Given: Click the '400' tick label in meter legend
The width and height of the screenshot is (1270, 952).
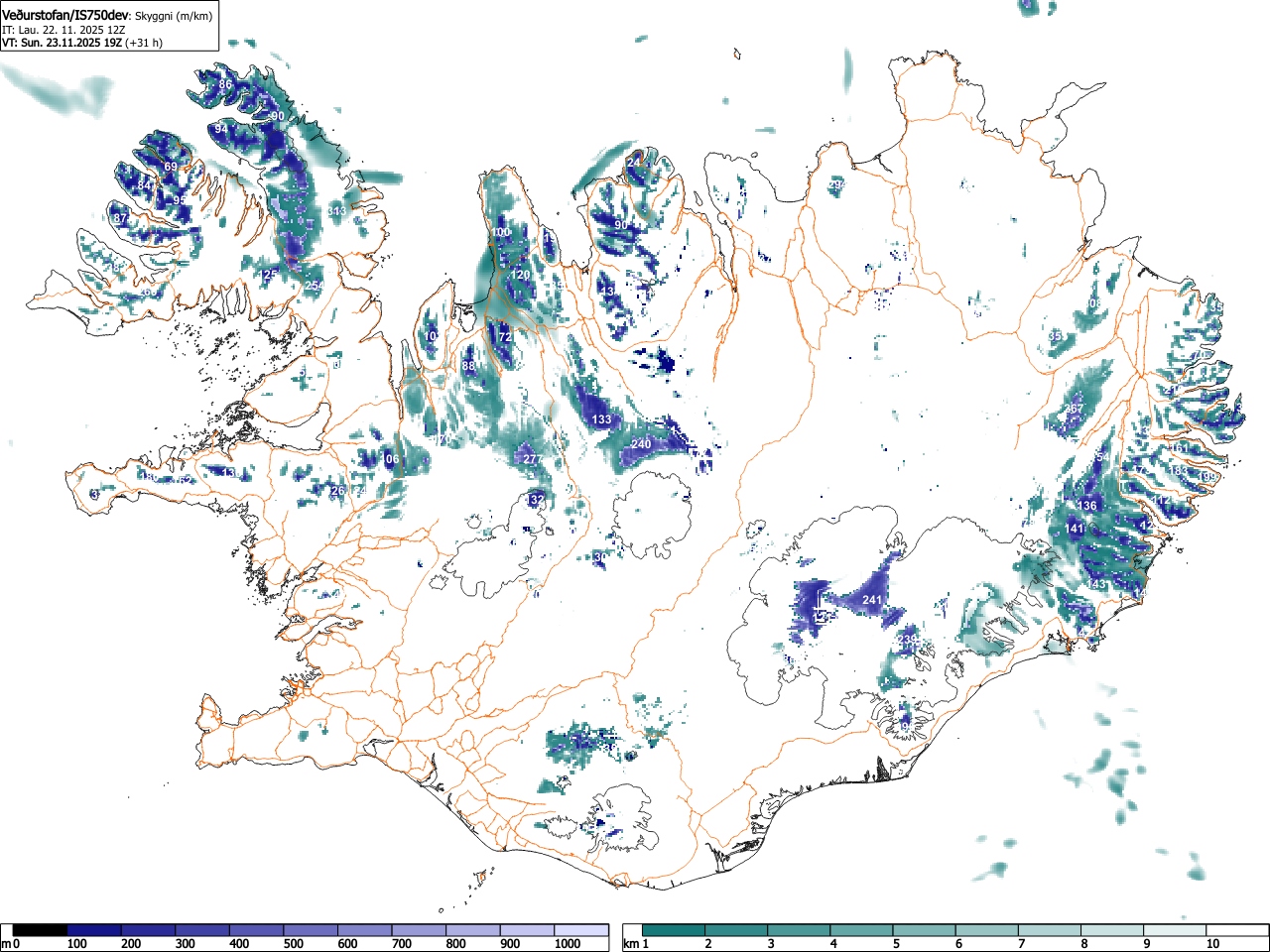Looking at the screenshot, I should click(x=239, y=944).
